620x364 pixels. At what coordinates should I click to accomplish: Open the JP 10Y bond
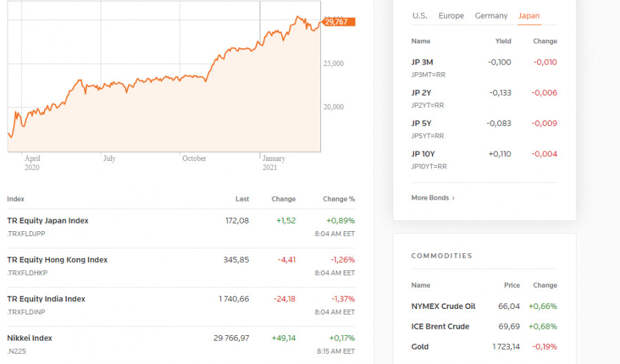tap(423, 154)
